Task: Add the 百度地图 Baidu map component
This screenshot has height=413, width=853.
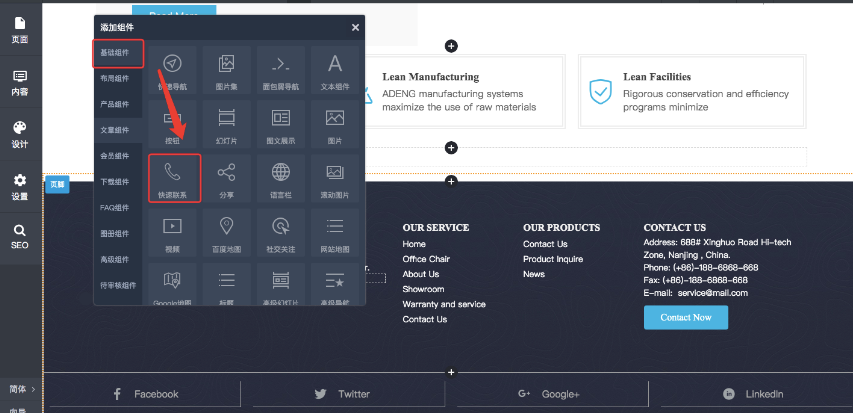Action: (227, 231)
